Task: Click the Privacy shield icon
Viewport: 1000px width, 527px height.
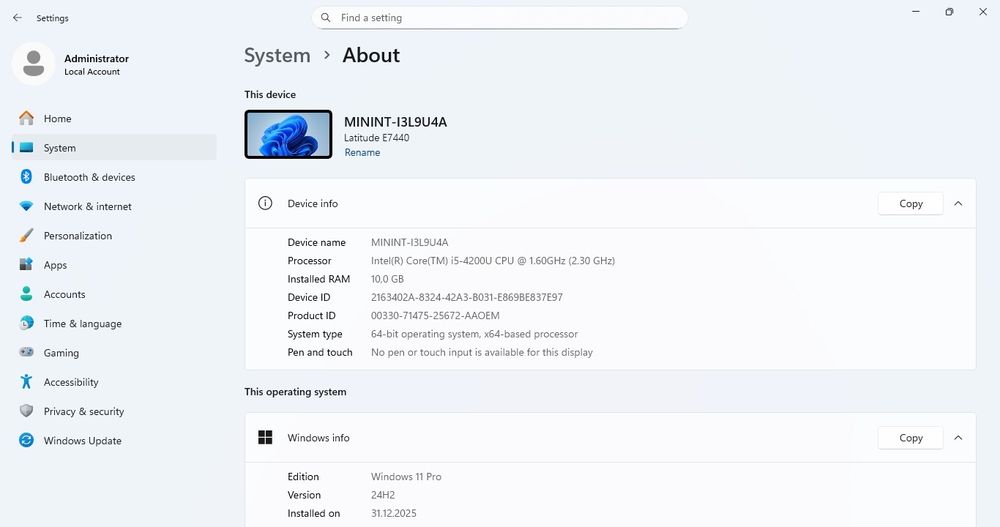Action: [26, 411]
